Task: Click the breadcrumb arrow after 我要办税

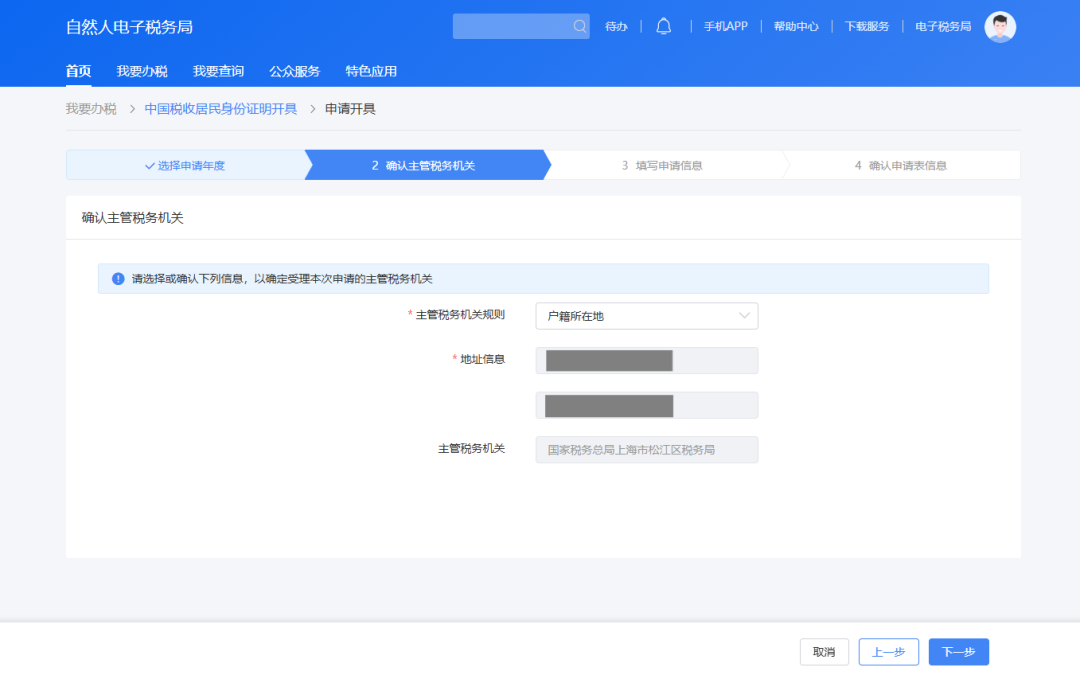Action: (x=131, y=109)
